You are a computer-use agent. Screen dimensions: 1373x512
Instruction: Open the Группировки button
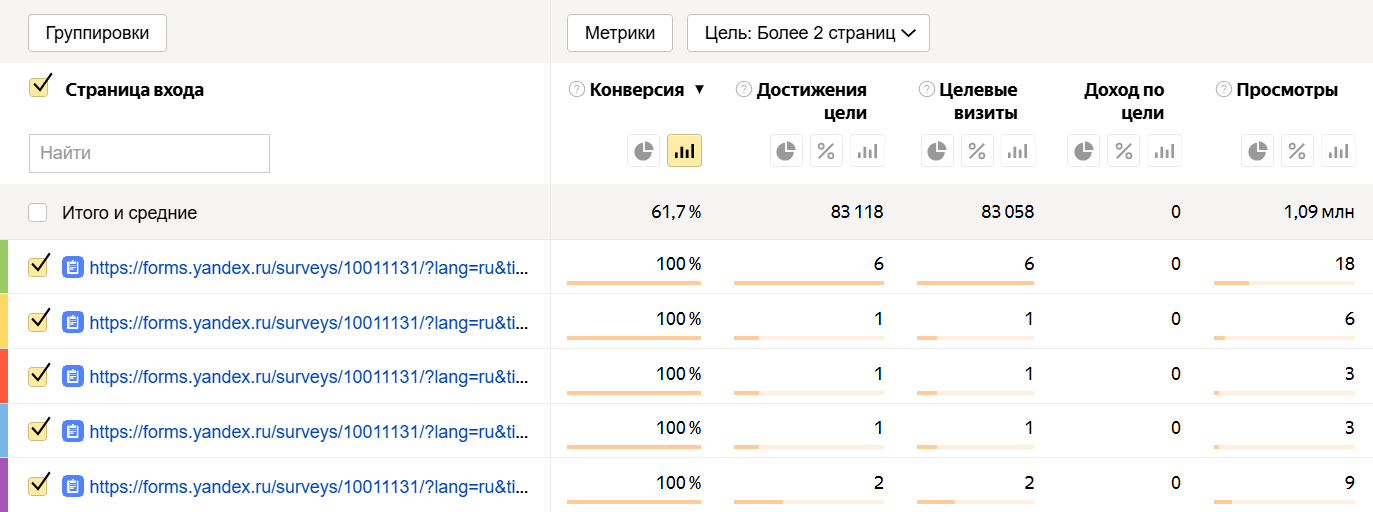97,33
